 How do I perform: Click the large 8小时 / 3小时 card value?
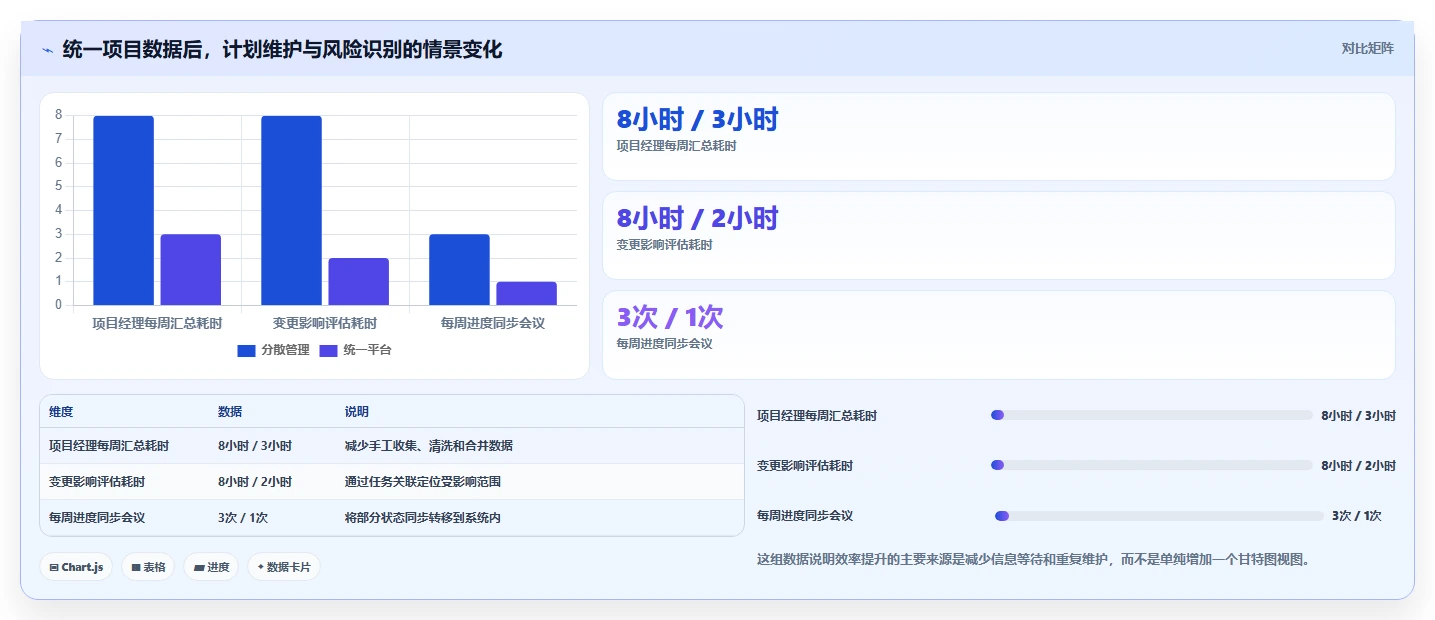click(x=697, y=120)
